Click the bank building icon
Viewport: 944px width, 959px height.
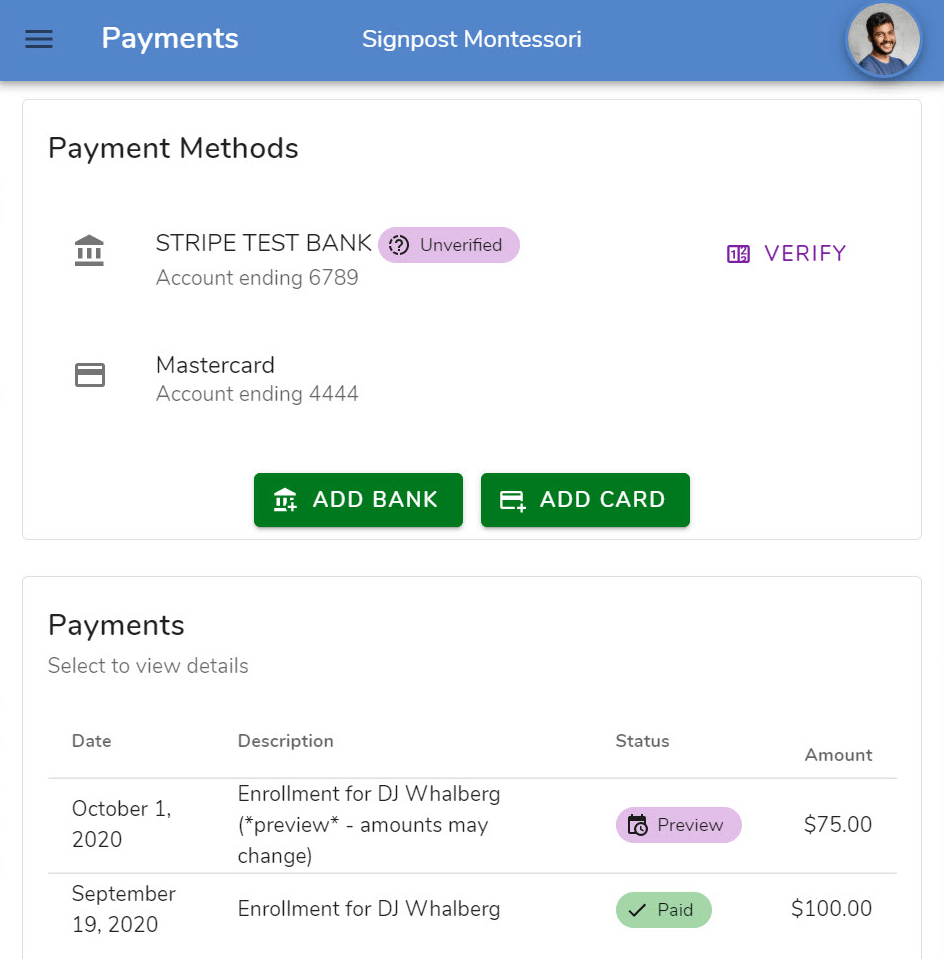90,251
